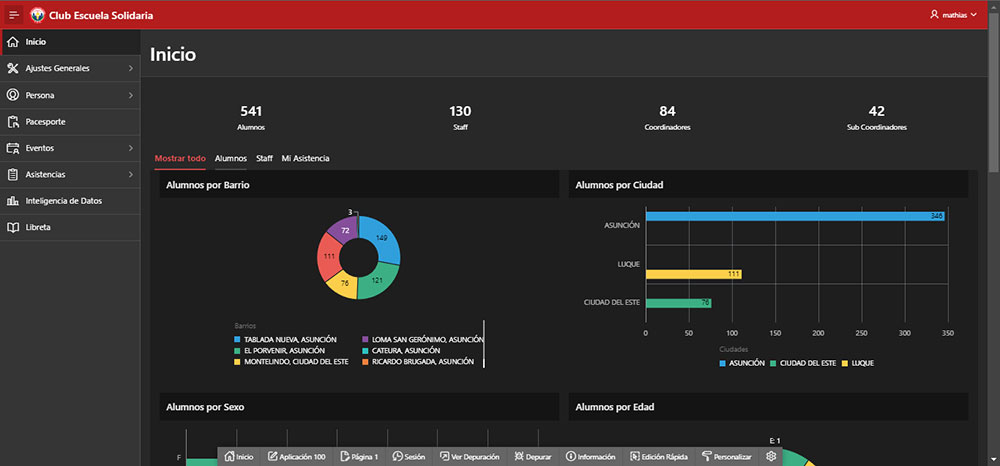
Task: Open Libreta from the sidebar
Action: pos(70,228)
